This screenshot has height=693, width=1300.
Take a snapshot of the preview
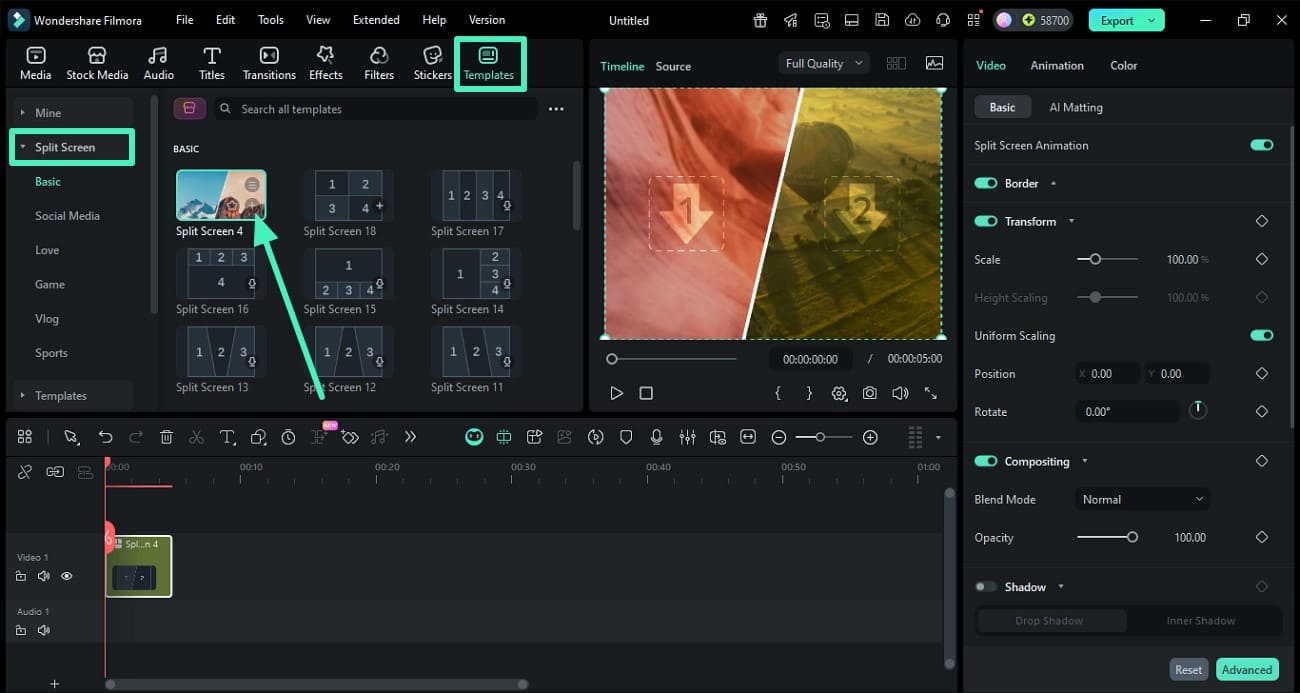(869, 394)
